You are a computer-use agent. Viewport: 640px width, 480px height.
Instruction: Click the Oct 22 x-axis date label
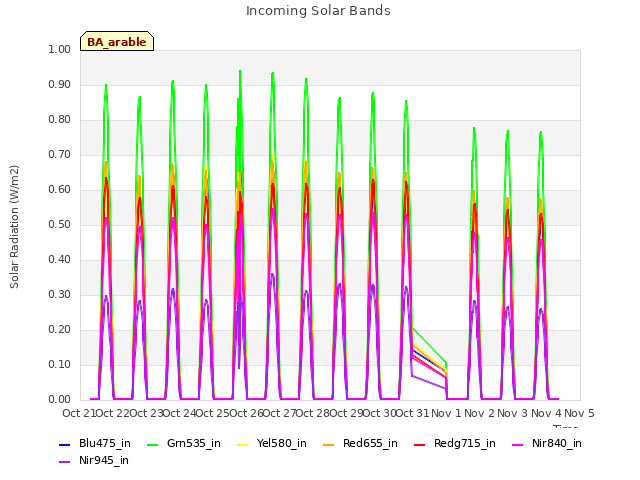(112, 413)
